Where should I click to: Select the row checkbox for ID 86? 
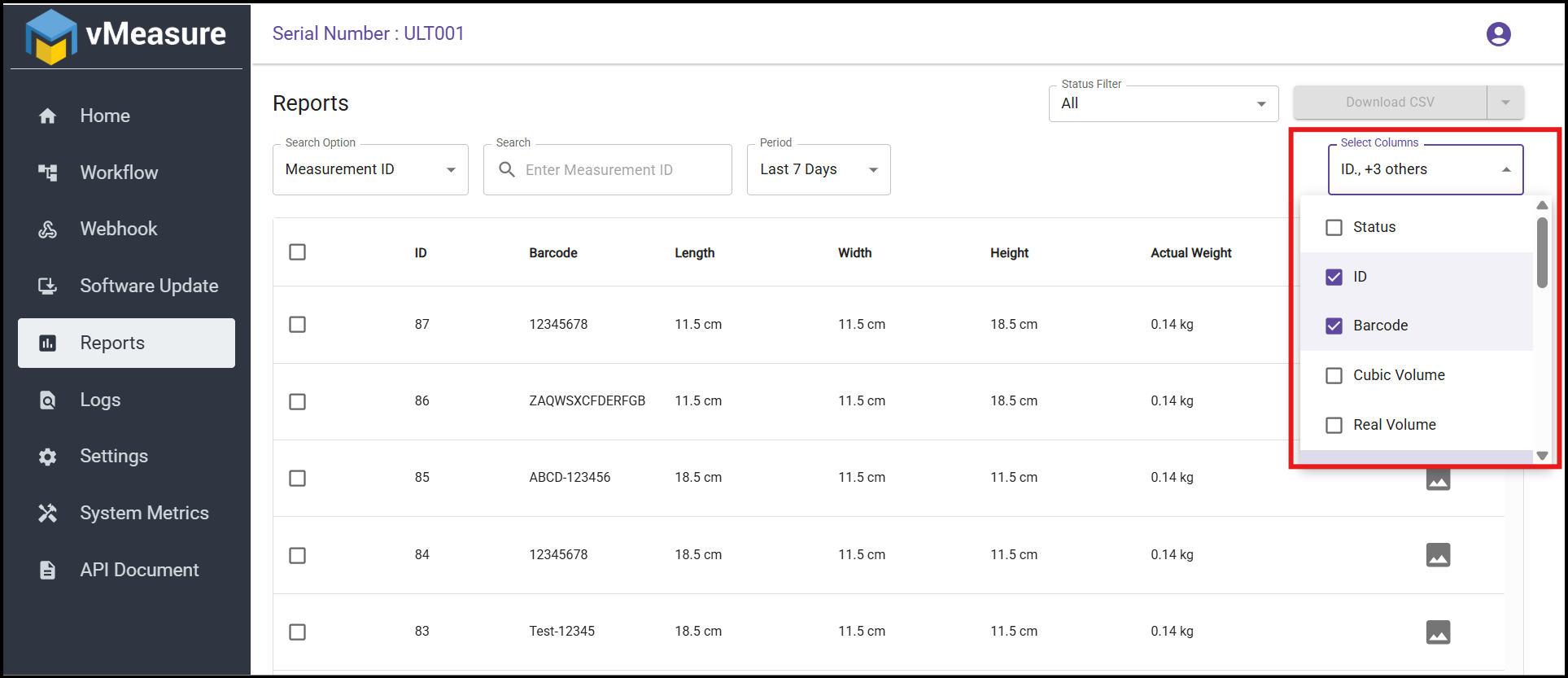click(298, 401)
